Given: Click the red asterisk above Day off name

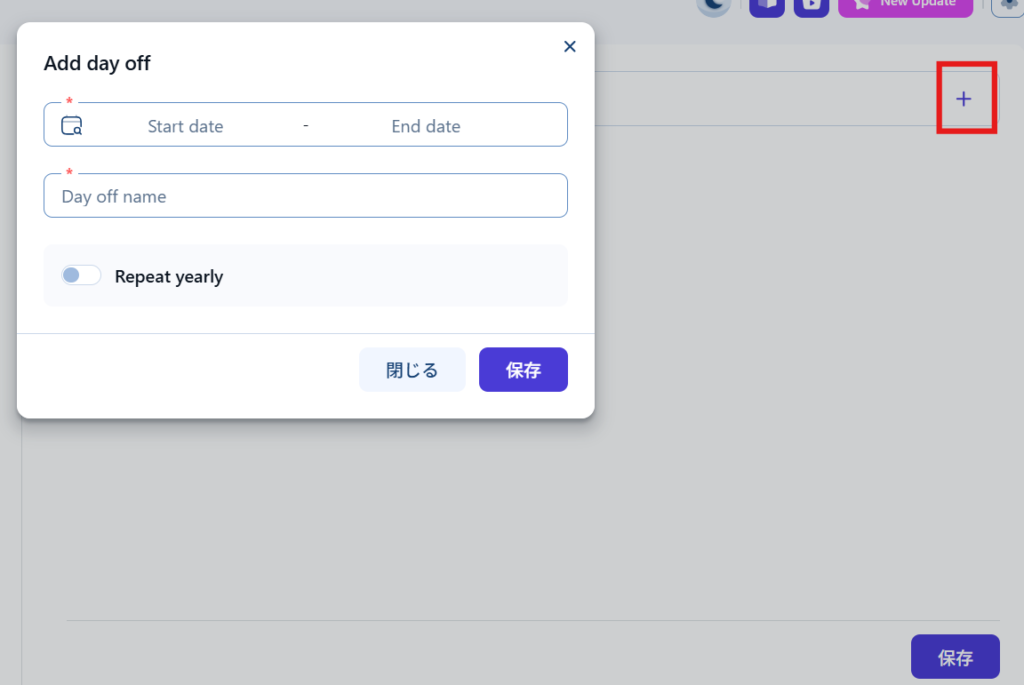Looking at the screenshot, I should point(69,173).
